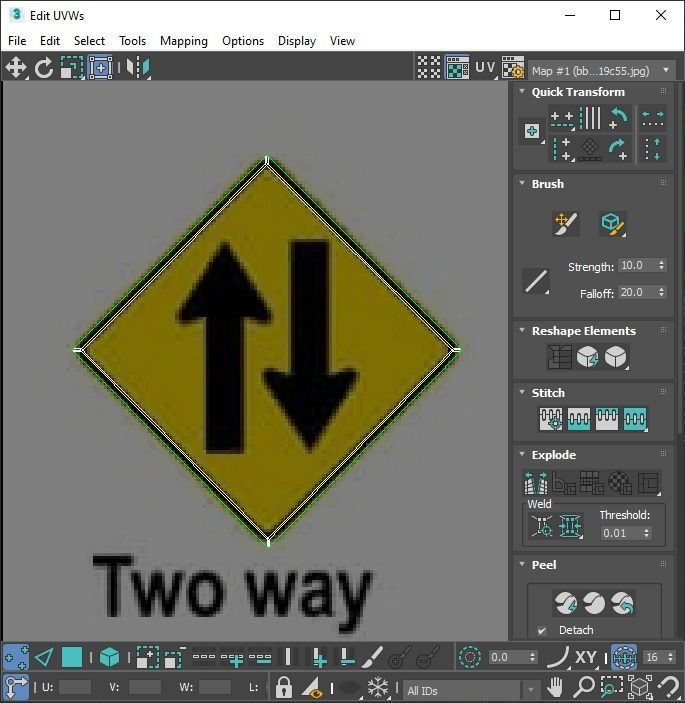
Task: Enable Vertex sub-object mode
Action: click(x=16, y=658)
